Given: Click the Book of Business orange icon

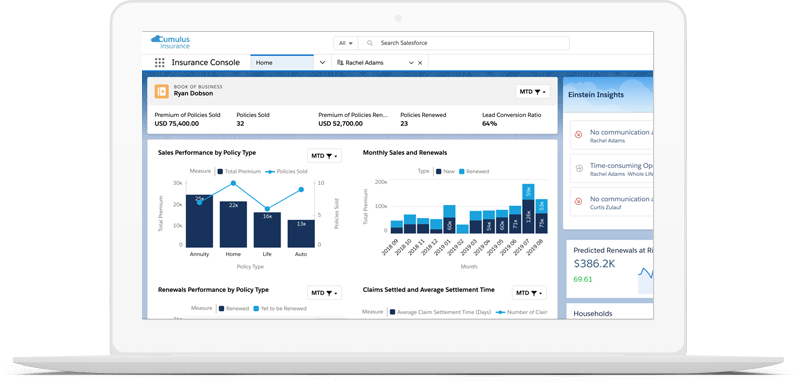Looking at the screenshot, I should coord(161,91).
